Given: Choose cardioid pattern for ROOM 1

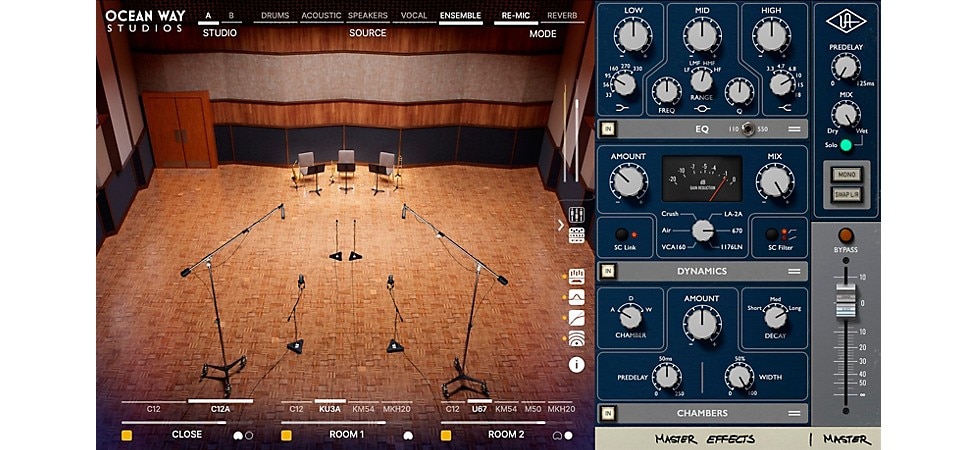Looking at the screenshot, I should tap(408, 435).
